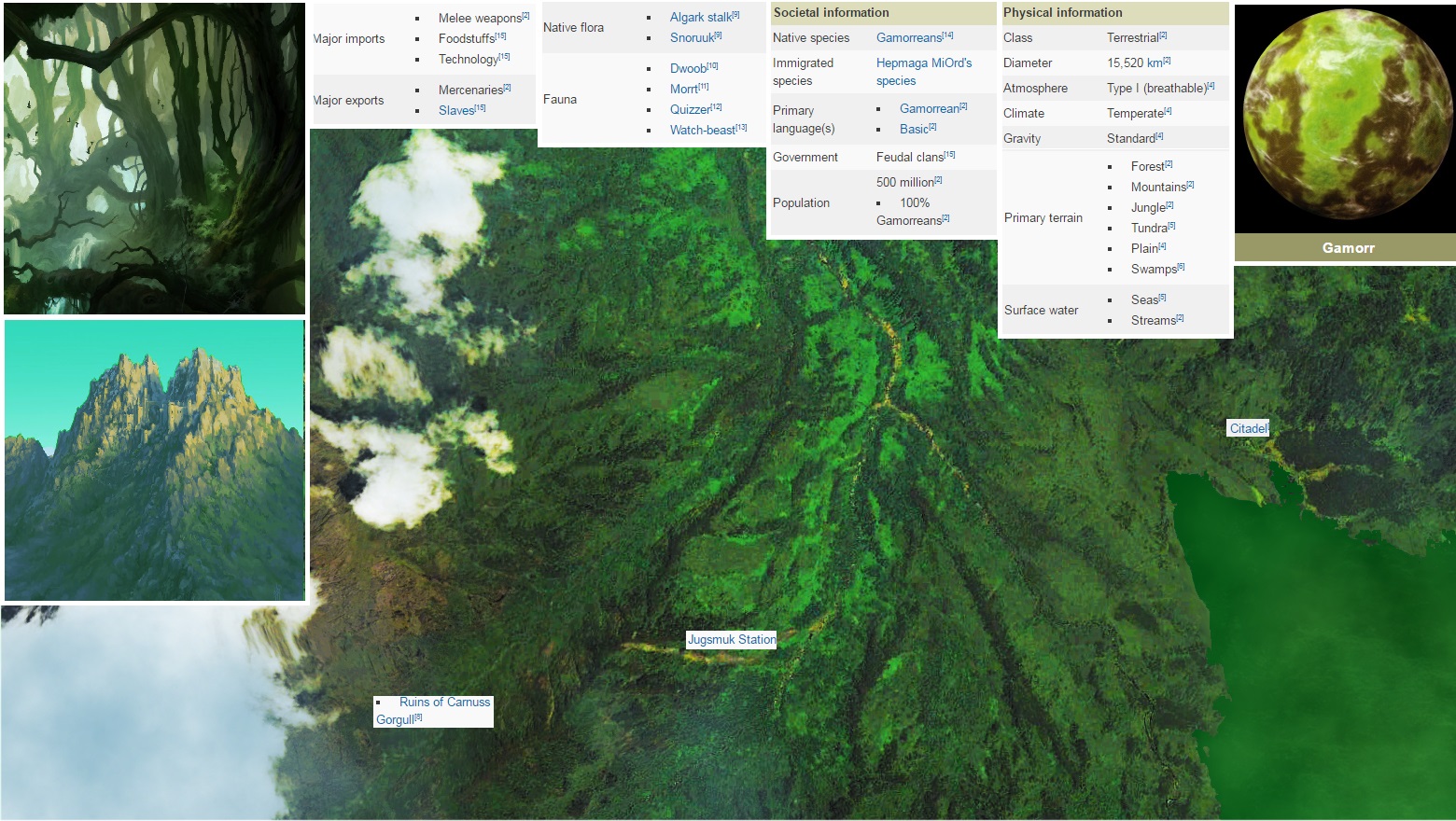
Task: Open the Algark stalk link
Action: [x=700, y=18]
